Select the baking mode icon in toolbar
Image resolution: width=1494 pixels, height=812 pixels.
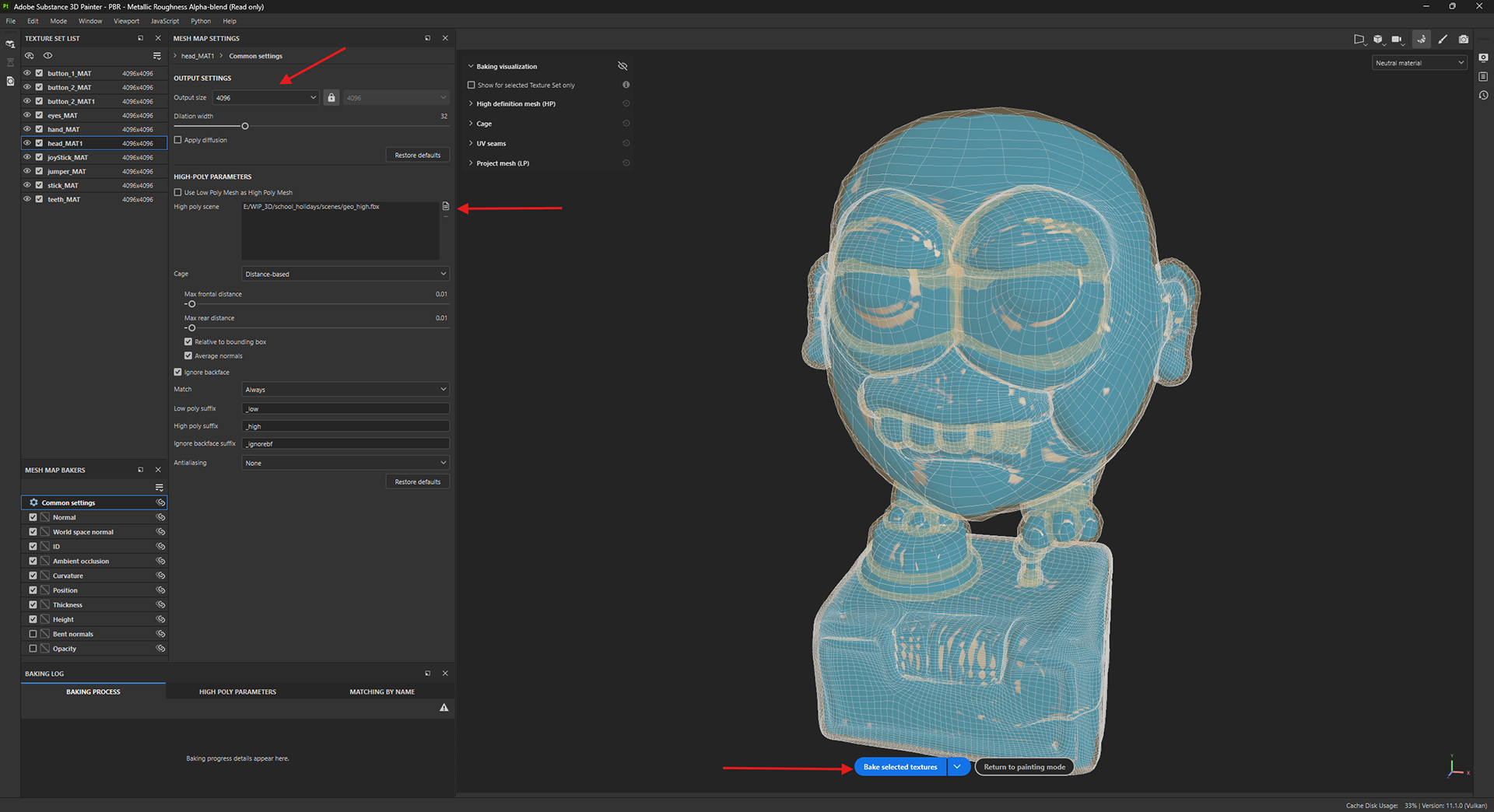[1421, 39]
